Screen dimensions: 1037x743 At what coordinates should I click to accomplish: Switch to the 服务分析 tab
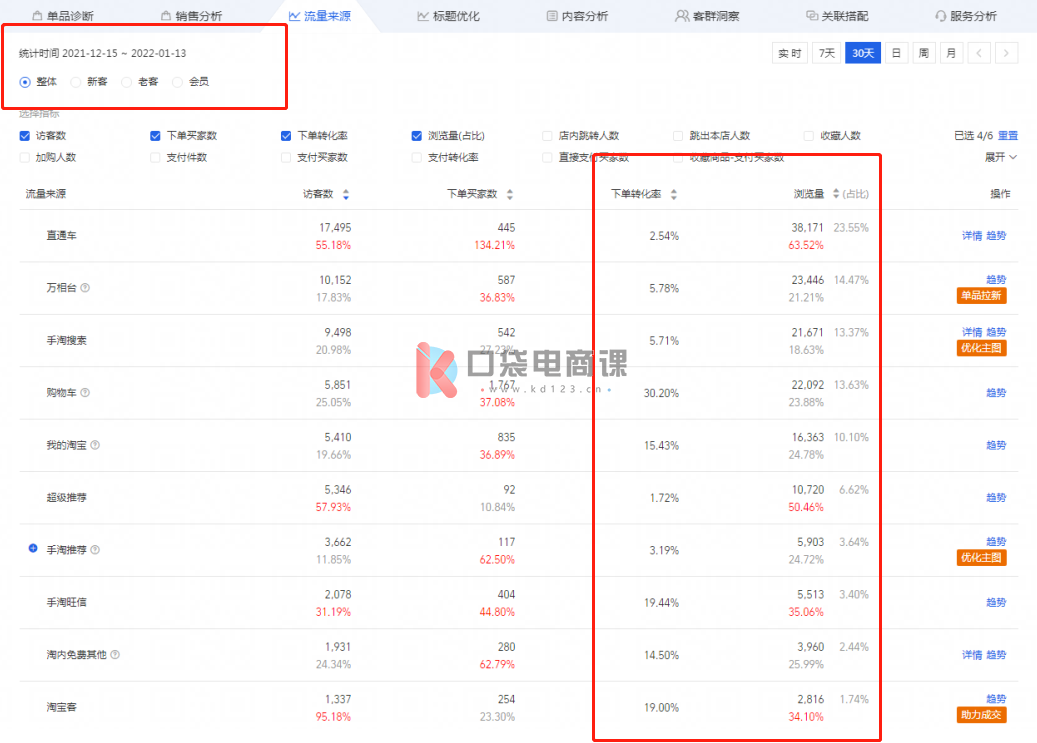click(966, 16)
